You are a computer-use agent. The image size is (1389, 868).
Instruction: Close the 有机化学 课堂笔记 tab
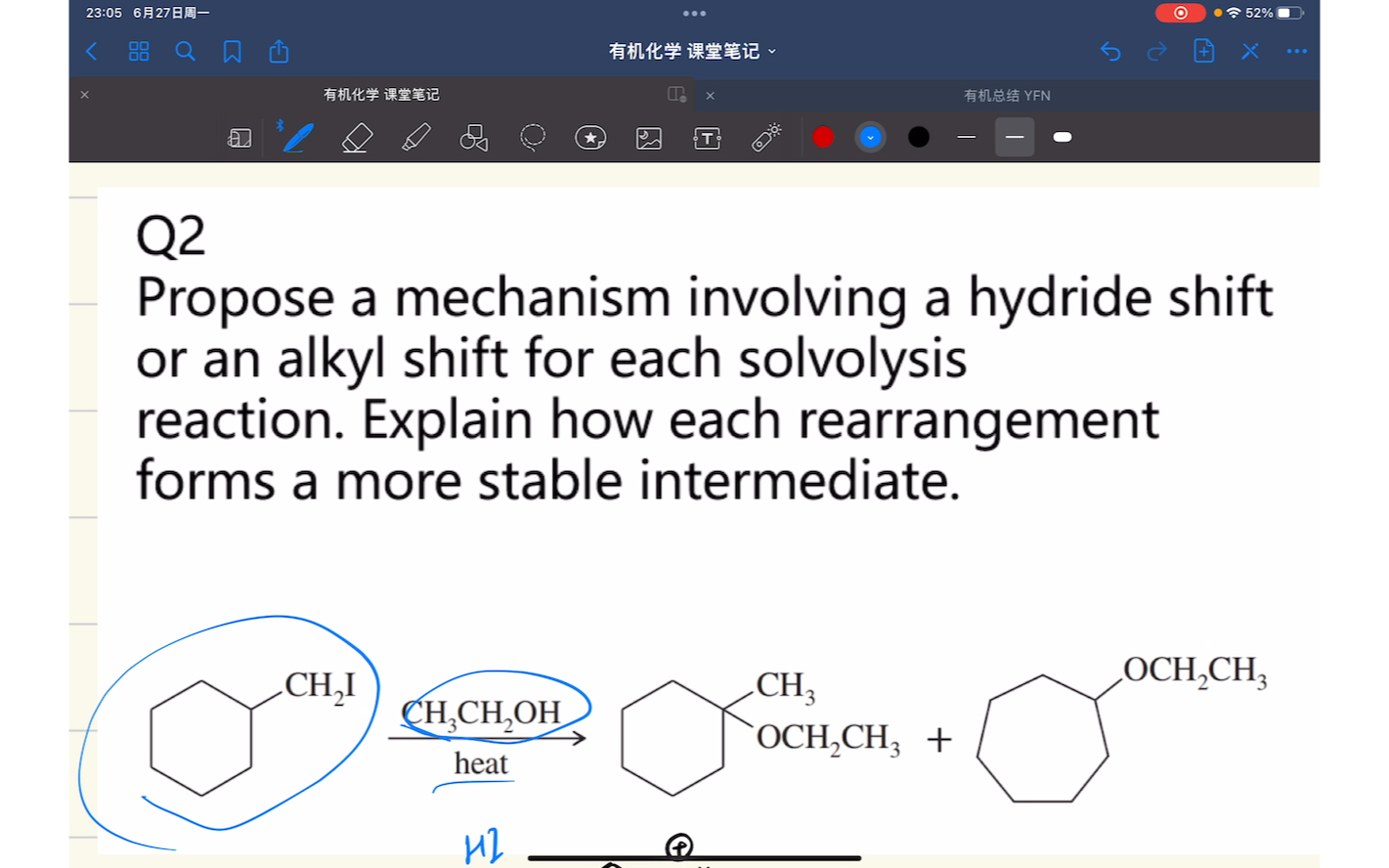pyautogui.click(x=85, y=95)
